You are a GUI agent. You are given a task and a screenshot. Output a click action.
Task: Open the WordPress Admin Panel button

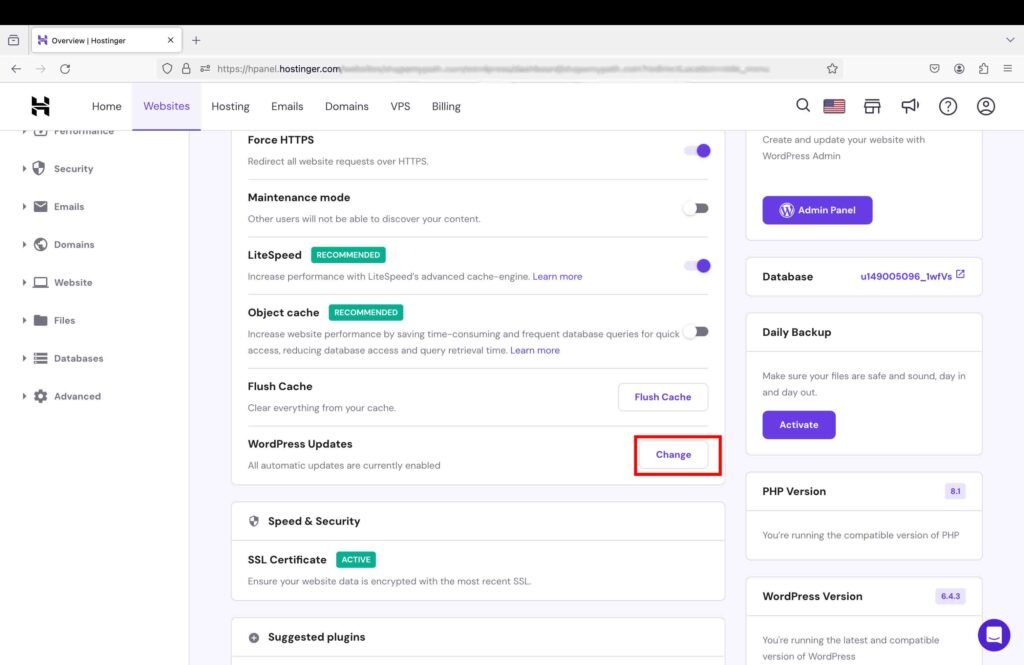click(x=817, y=210)
